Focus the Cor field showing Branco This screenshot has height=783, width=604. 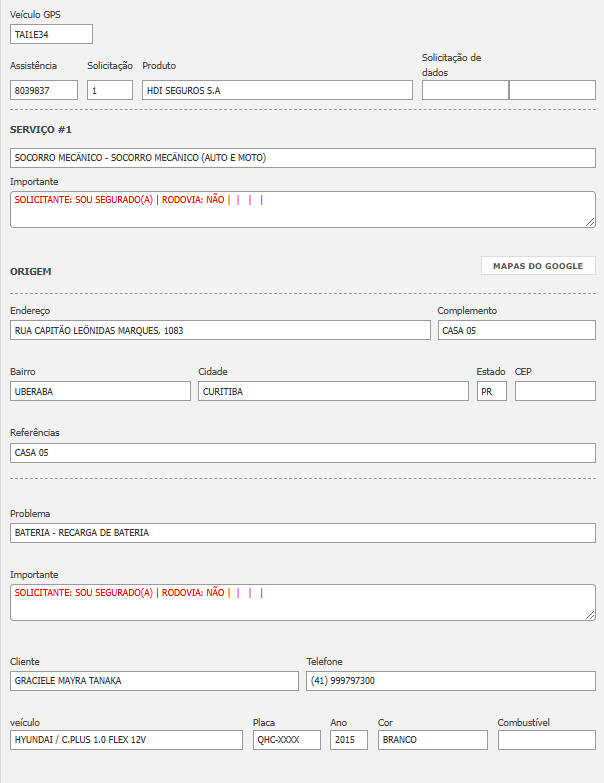[x=432, y=740]
